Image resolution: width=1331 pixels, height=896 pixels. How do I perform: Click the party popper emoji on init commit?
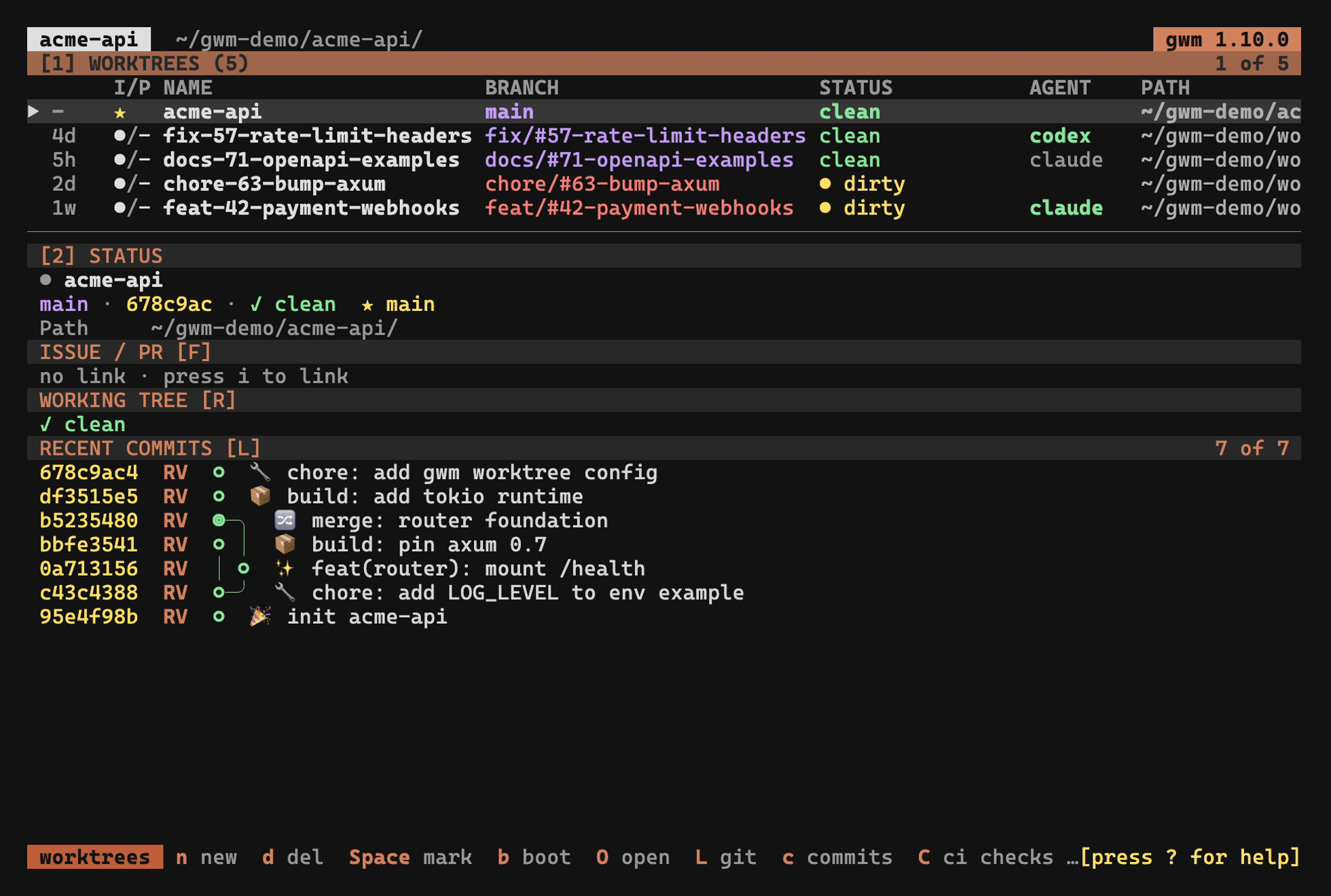pyautogui.click(x=260, y=617)
